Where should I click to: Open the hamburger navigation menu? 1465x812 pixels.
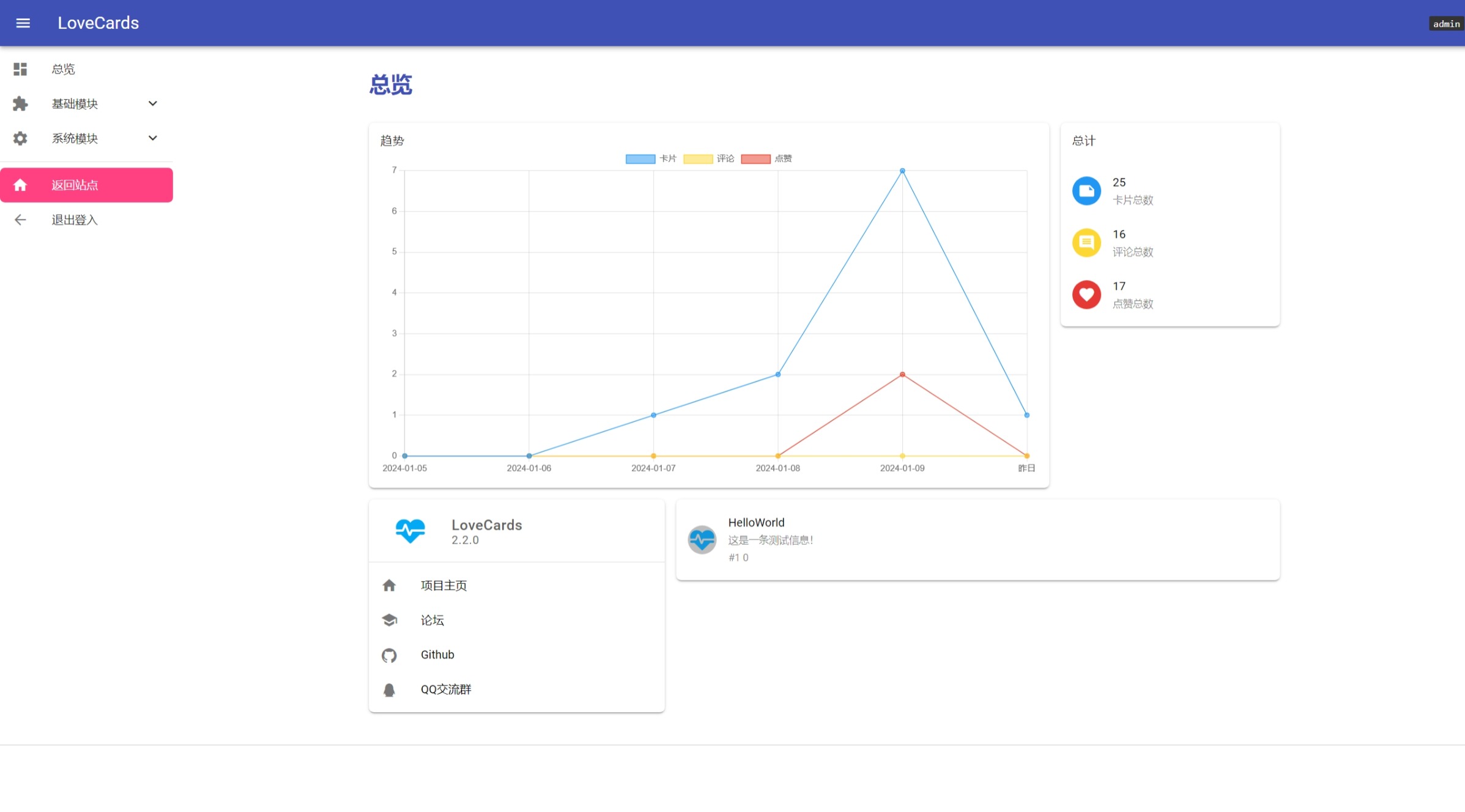(23, 23)
